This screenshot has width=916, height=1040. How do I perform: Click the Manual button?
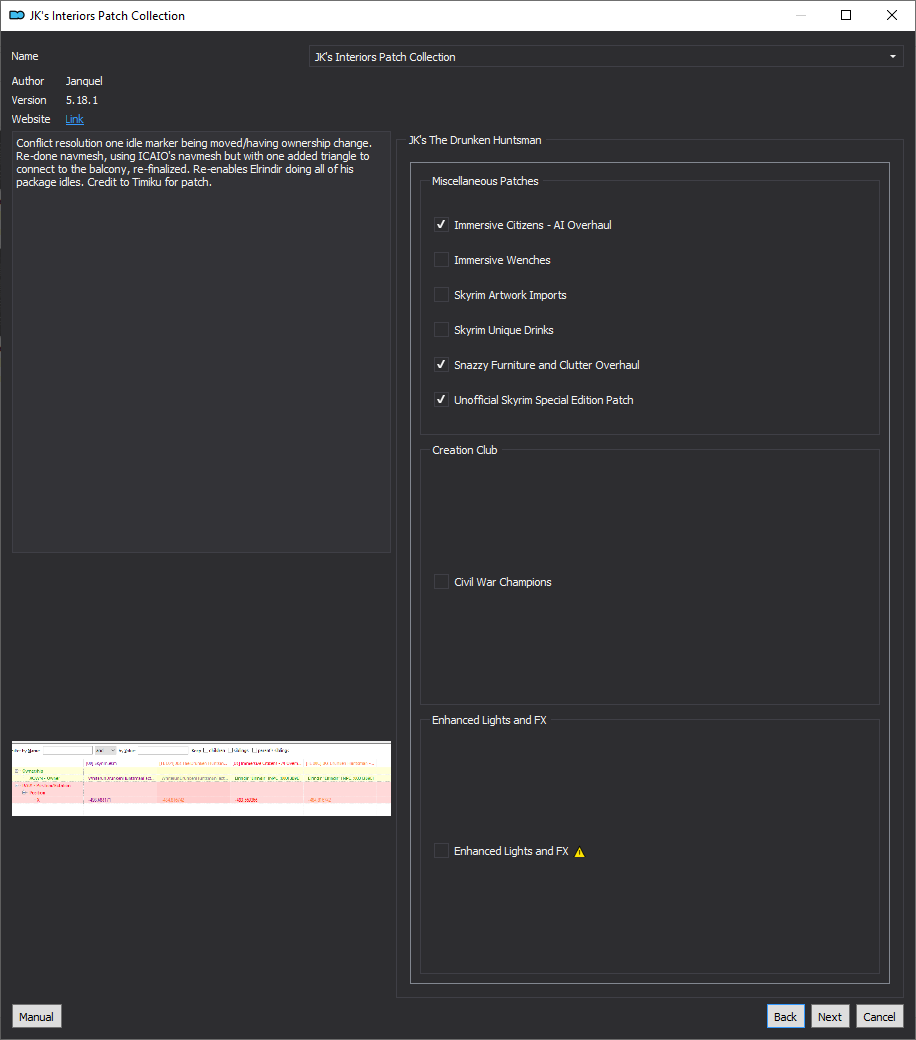36,1017
